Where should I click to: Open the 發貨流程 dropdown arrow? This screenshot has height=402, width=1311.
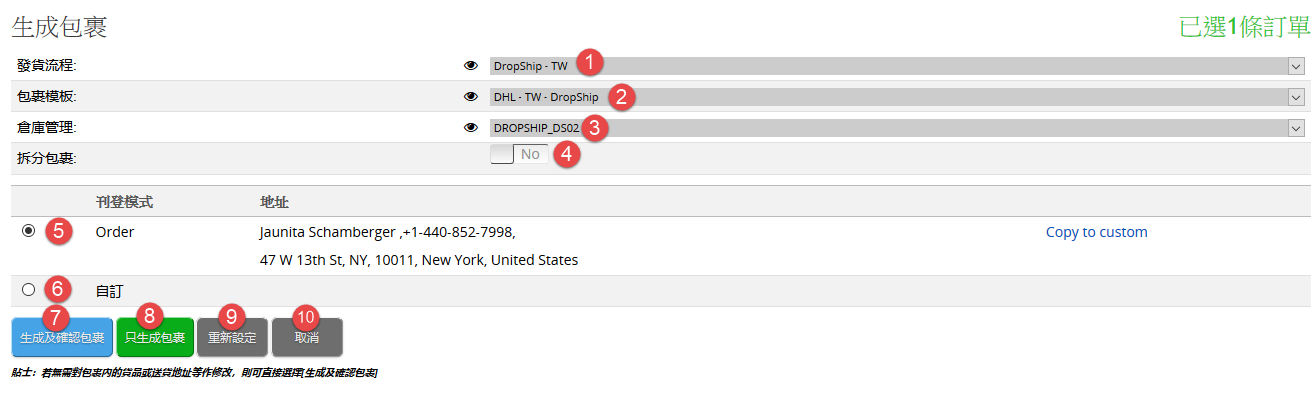1296,66
